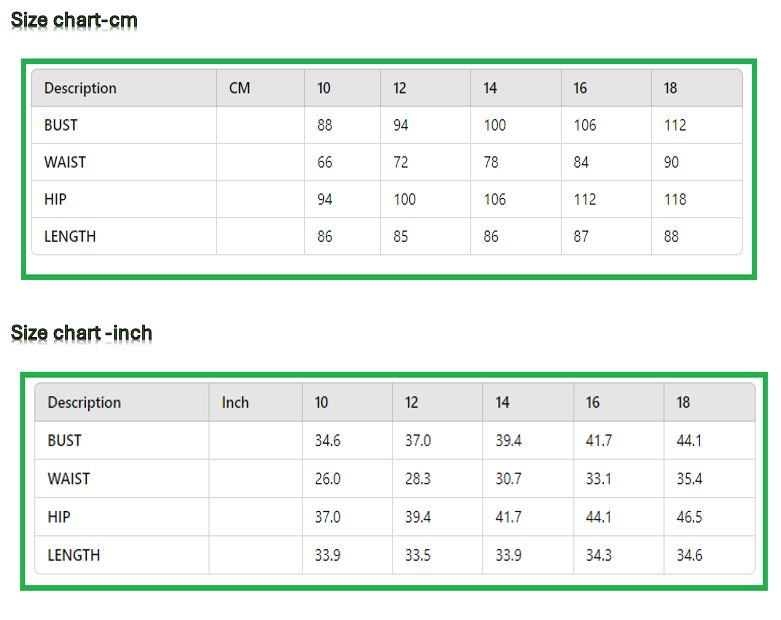Image resolution: width=781 pixels, height=620 pixels.
Task: Click Description header in the inch table
Action: coord(84,402)
